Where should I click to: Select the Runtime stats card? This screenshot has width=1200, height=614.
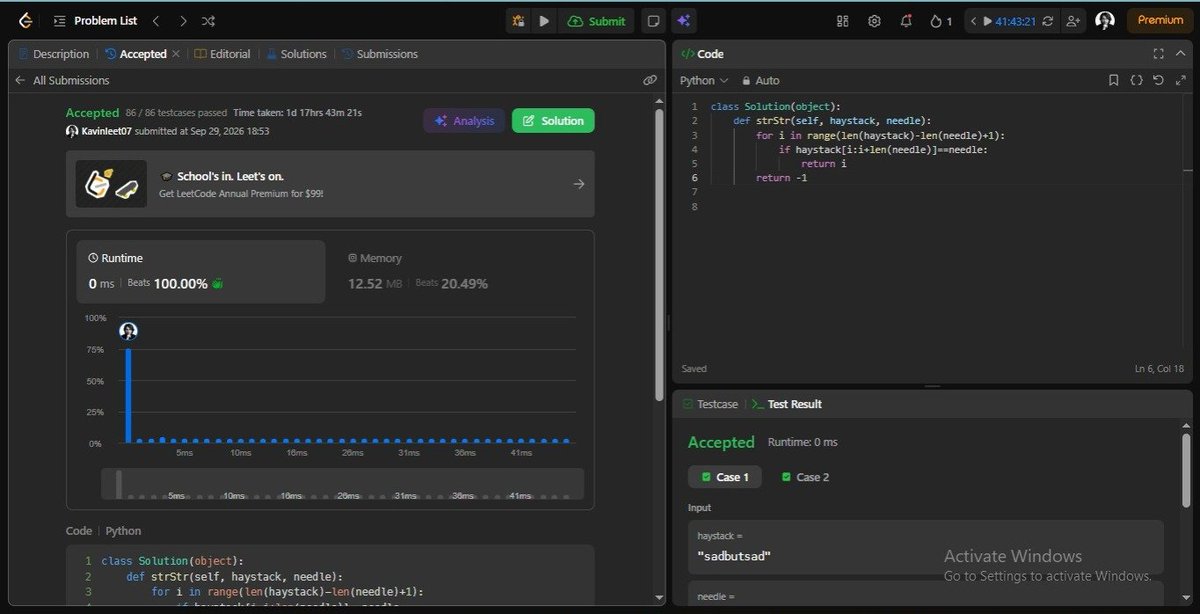201,271
